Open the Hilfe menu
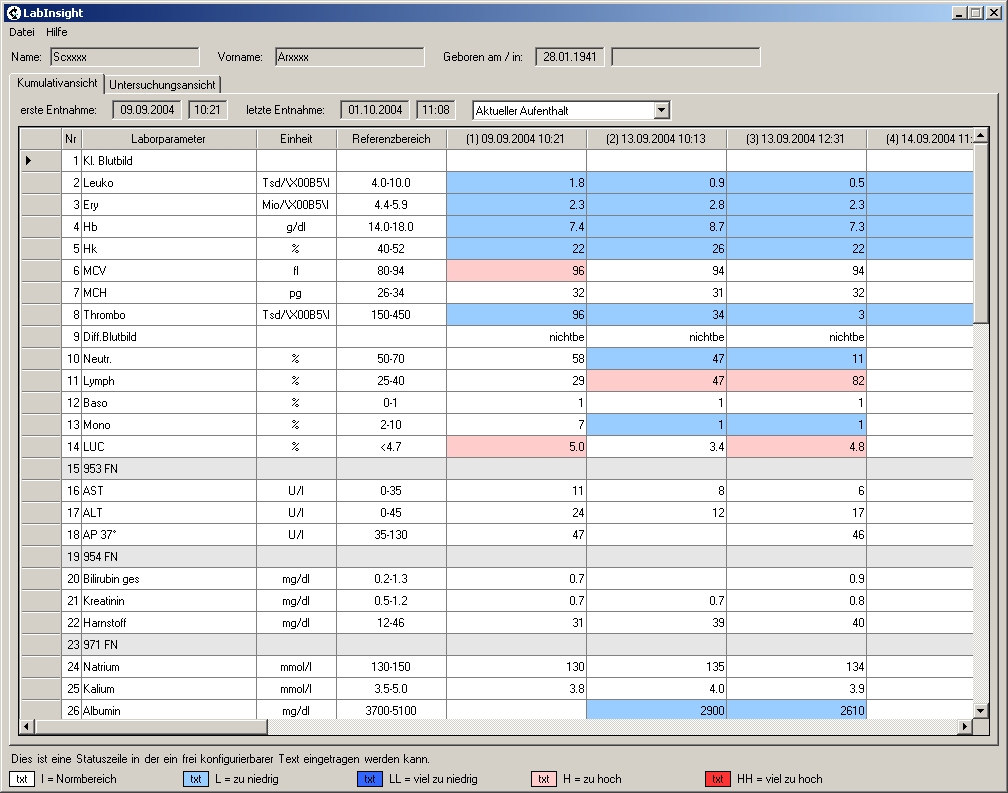Image resolution: width=1008 pixels, height=793 pixels. tap(57, 32)
